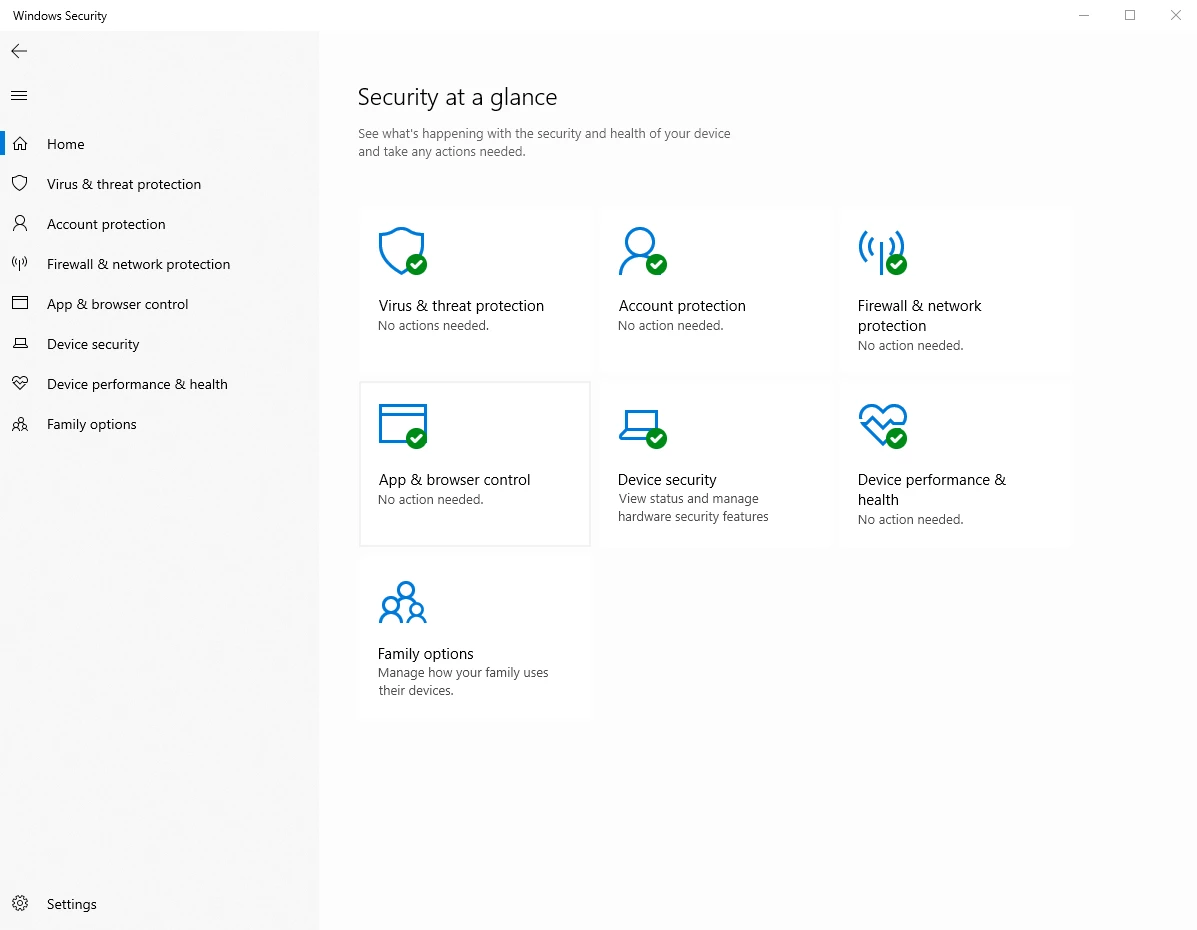Click 'No action needed.' under App & browser control

click(x=431, y=499)
